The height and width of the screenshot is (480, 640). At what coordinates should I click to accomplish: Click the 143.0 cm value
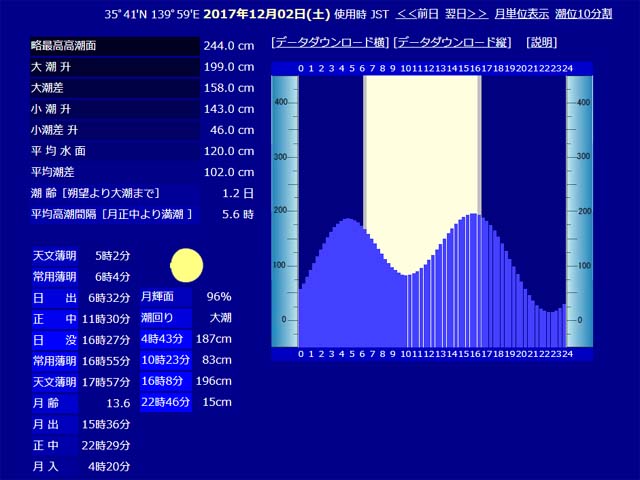coord(229,109)
